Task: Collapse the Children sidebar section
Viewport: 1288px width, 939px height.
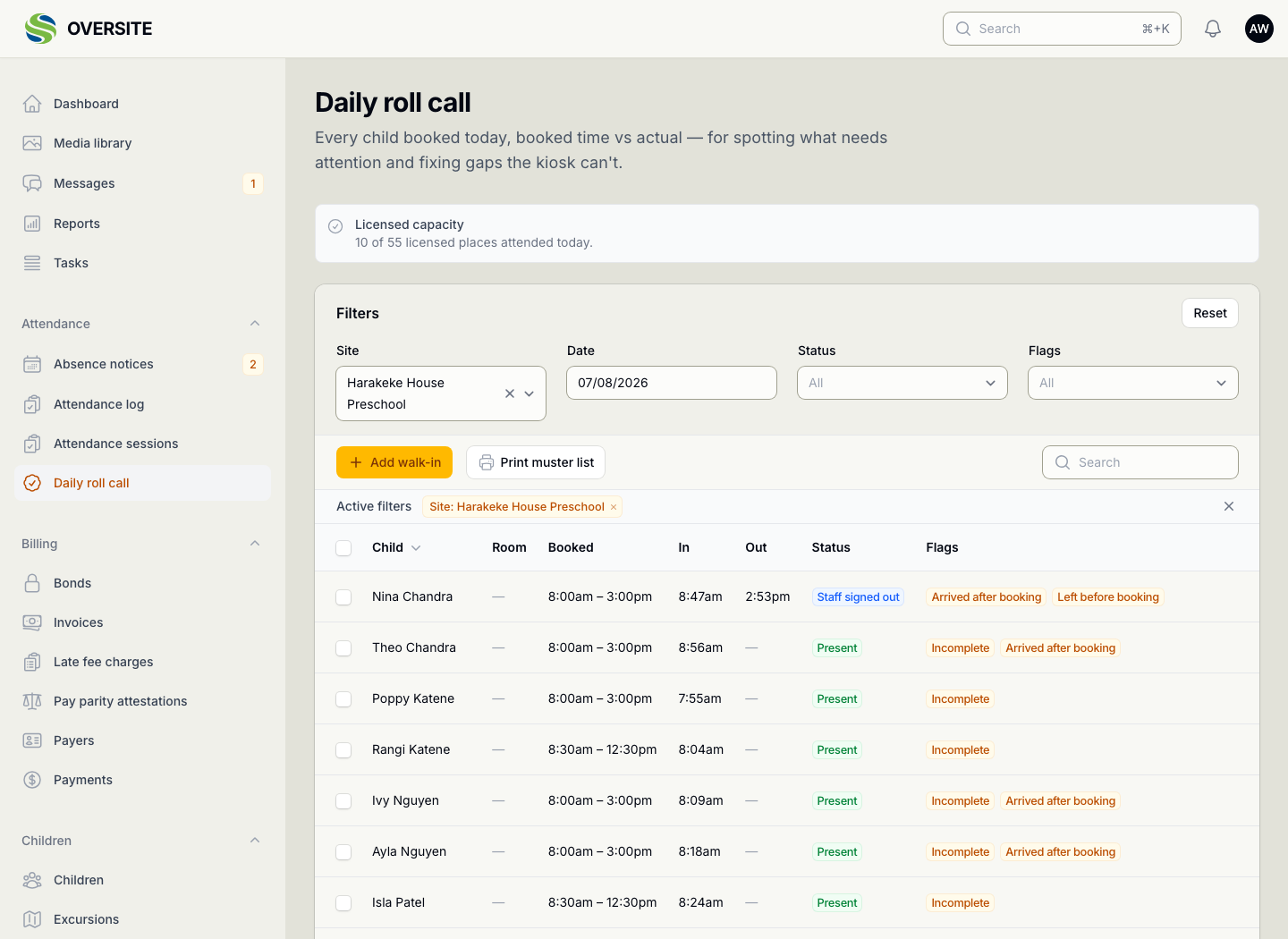Action: click(x=255, y=841)
